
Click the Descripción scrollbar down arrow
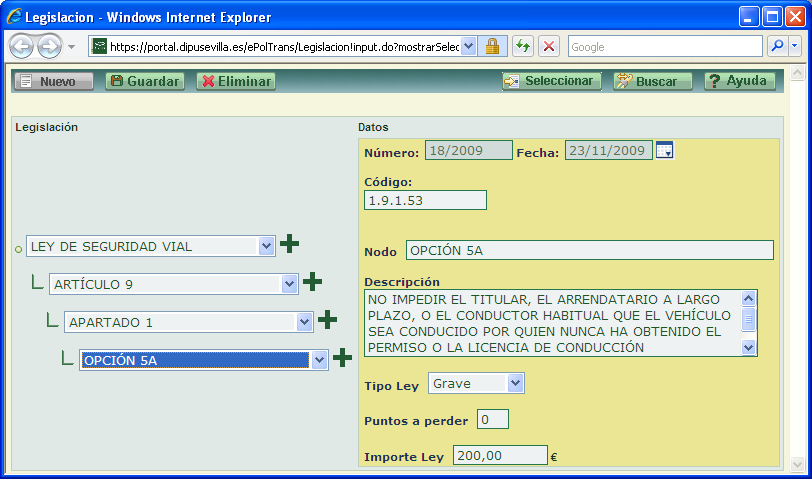point(749,347)
